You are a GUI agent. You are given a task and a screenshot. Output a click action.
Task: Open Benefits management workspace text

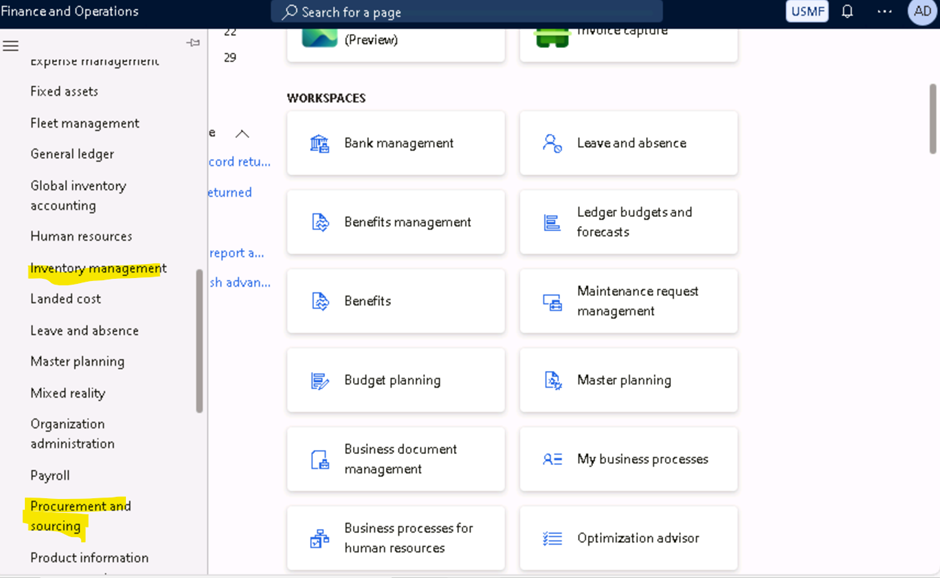[x=408, y=222]
